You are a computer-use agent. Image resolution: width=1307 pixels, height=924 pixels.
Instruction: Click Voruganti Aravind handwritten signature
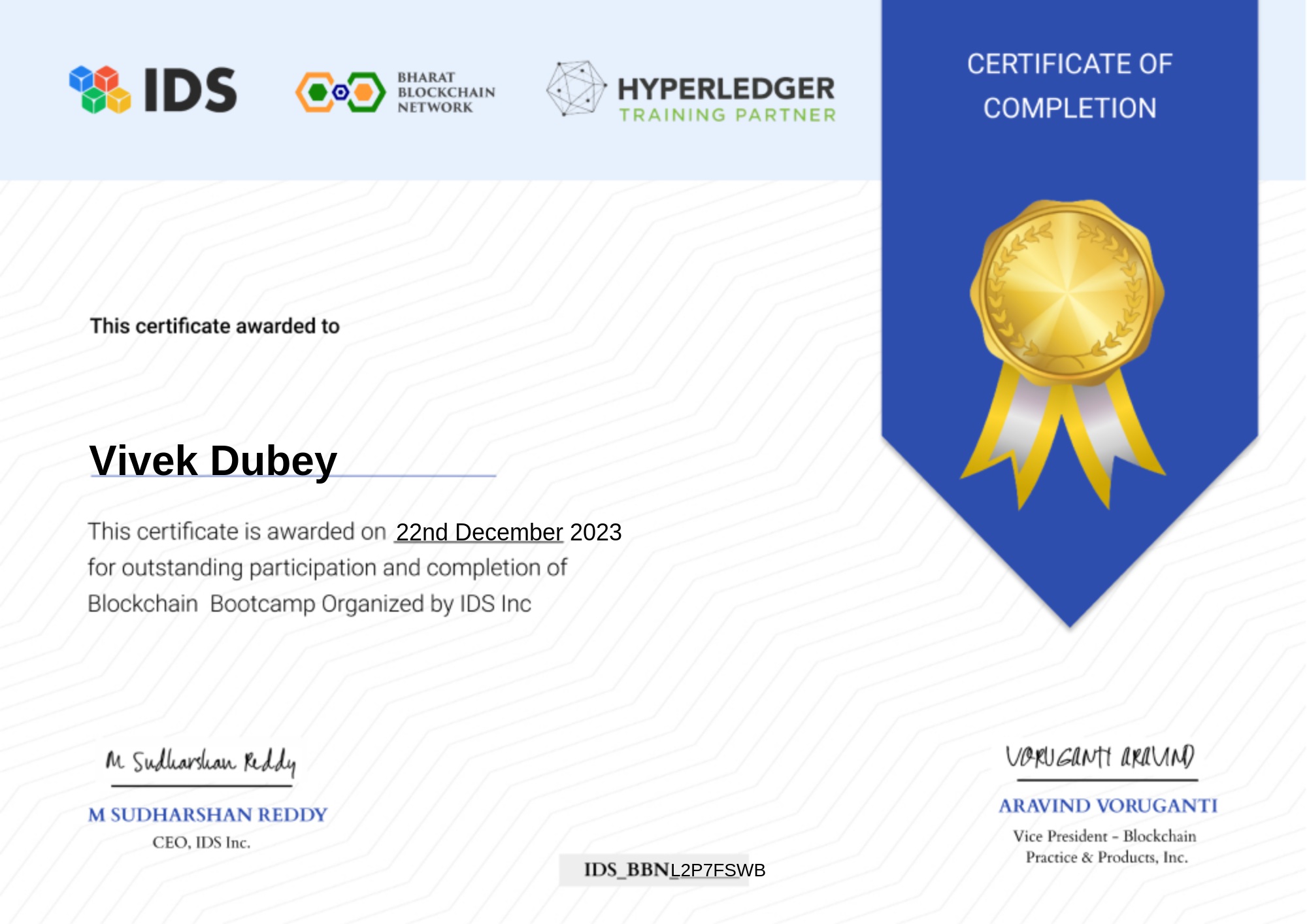pos(1100,757)
